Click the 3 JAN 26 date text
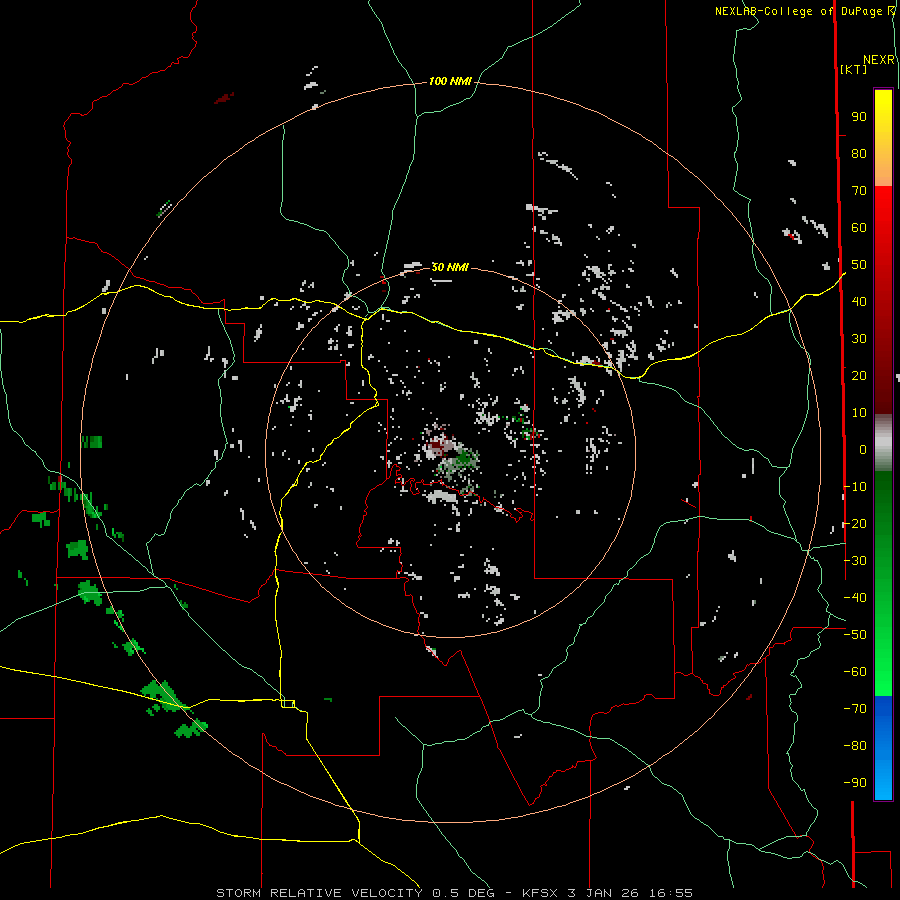The width and height of the screenshot is (900, 900). (x=603, y=893)
